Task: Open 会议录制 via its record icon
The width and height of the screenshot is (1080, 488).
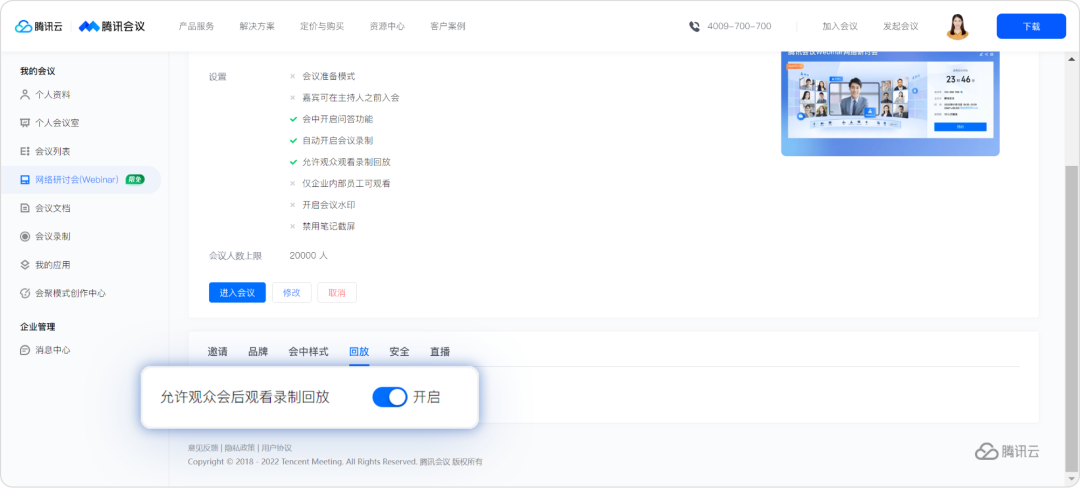Action: tap(25, 236)
